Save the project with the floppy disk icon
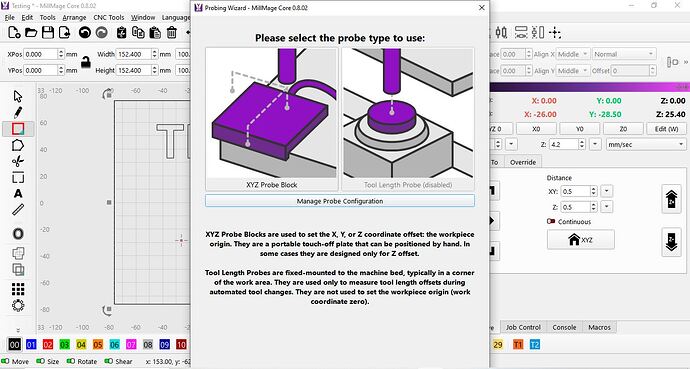 point(48,33)
